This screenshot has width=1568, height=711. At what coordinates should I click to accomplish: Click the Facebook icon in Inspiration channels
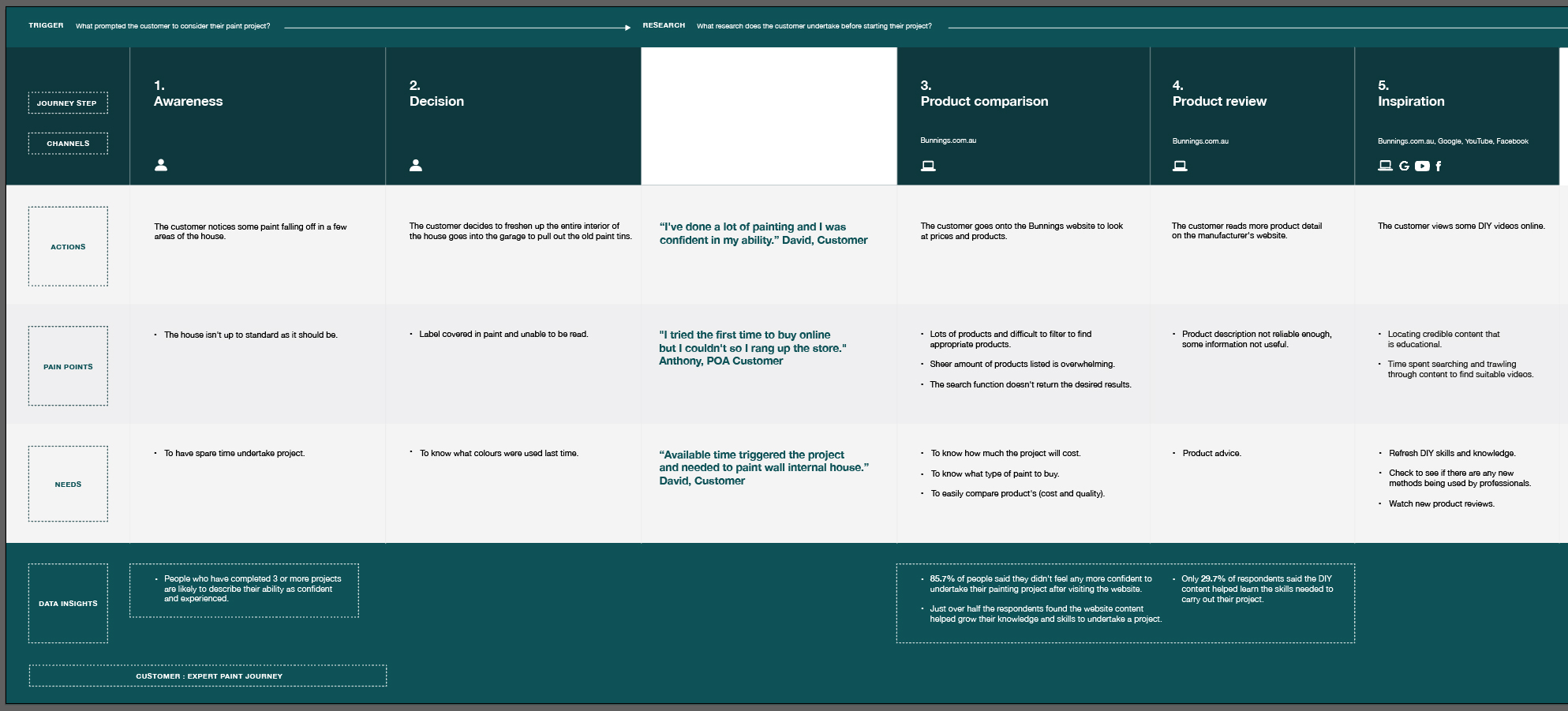click(1439, 166)
